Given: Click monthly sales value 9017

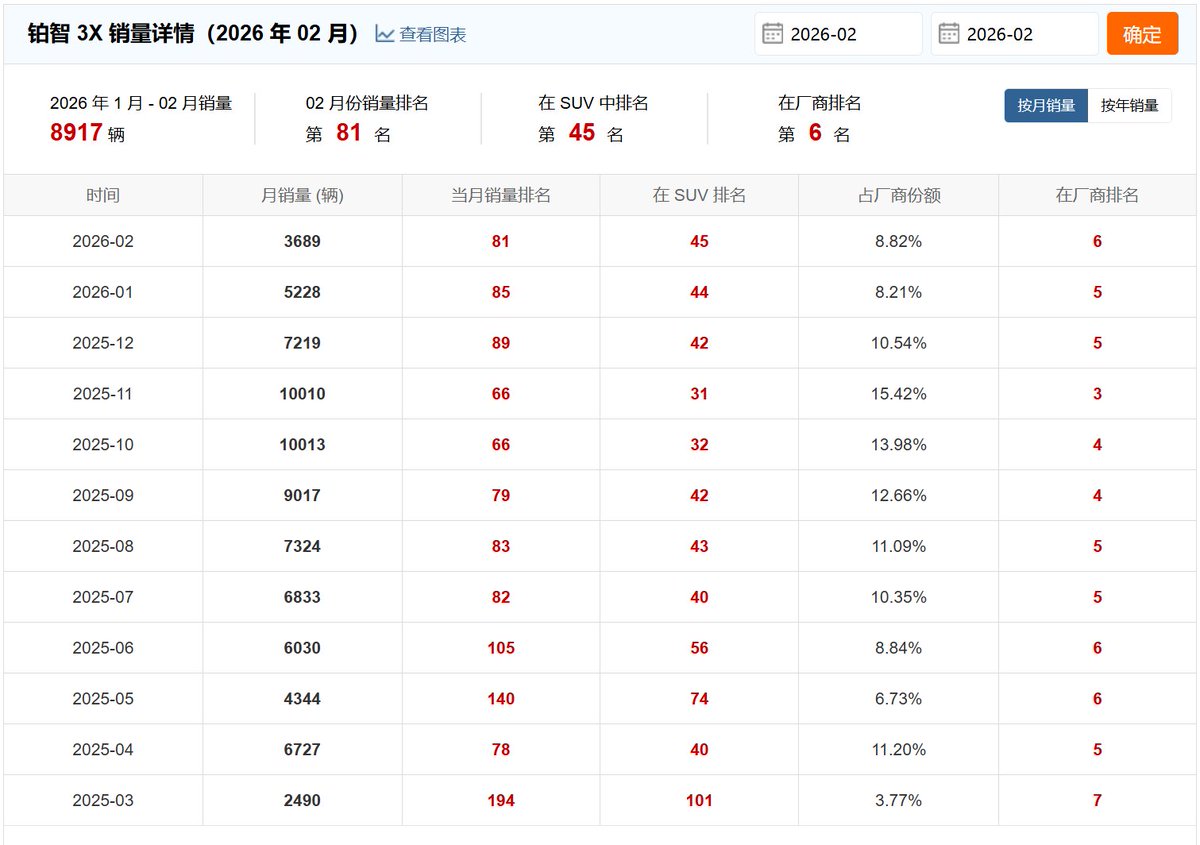Looking at the screenshot, I should tap(302, 496).
